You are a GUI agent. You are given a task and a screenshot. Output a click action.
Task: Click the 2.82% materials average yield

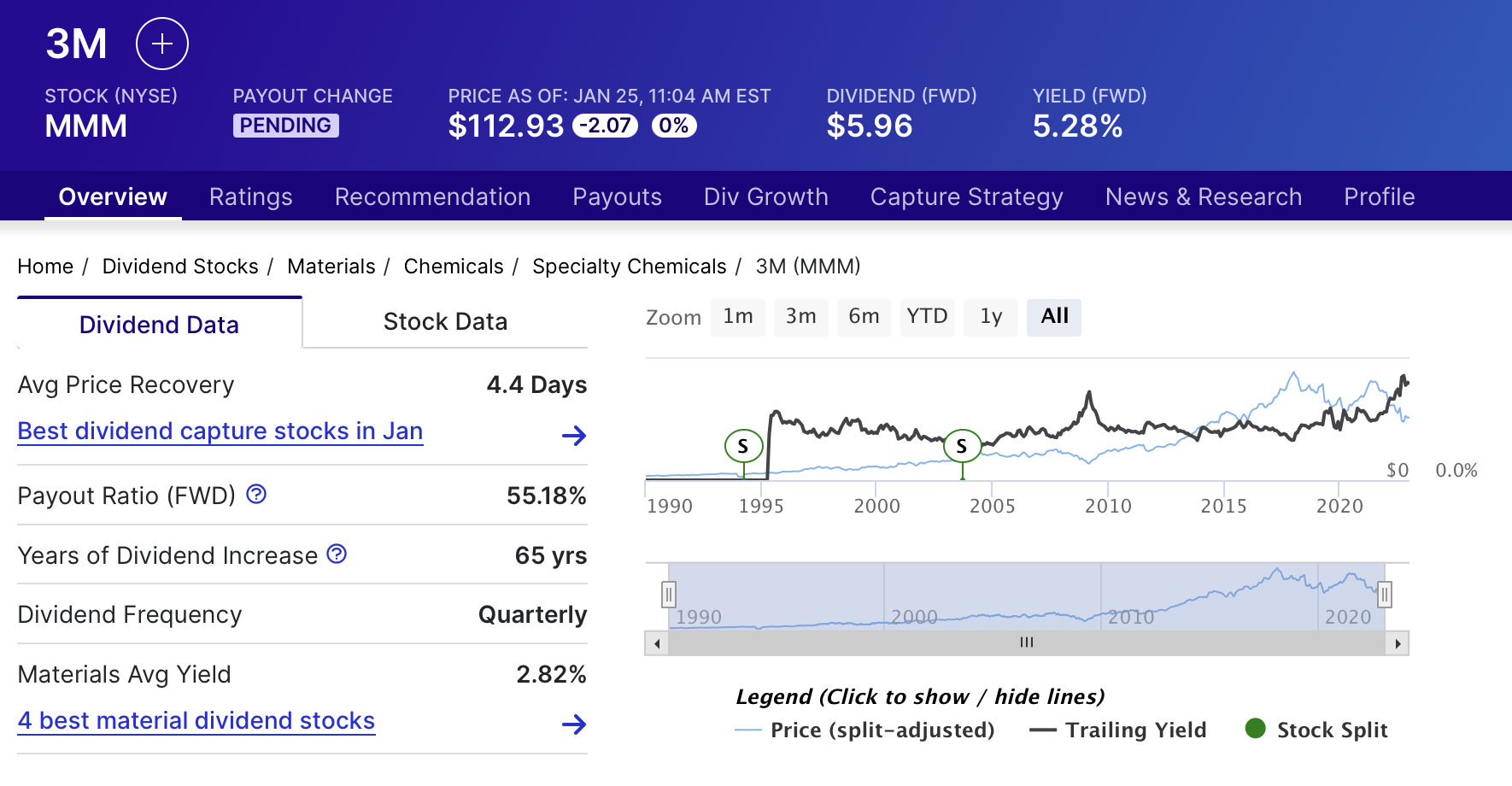(x=552, y=674)
